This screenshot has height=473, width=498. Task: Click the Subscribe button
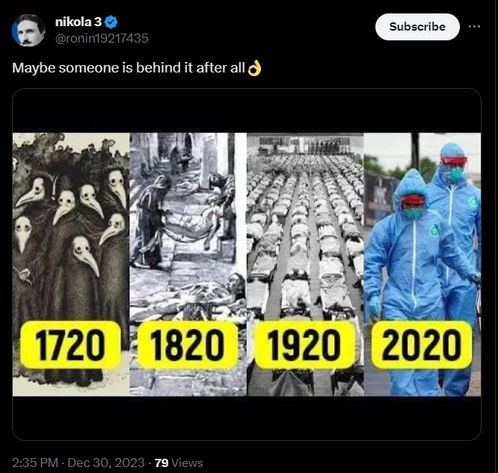[417, 27]
